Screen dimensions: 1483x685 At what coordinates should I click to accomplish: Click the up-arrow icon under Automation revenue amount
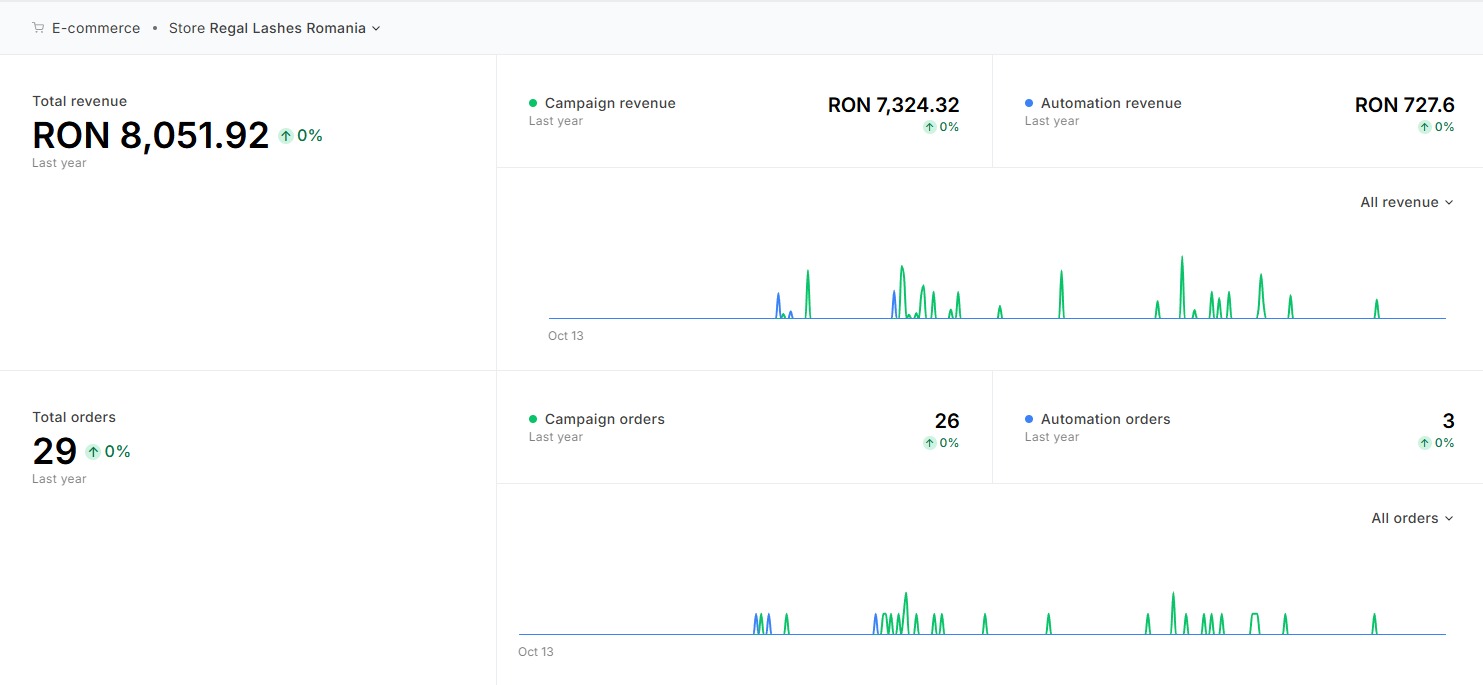click(x=1425, y=127)
